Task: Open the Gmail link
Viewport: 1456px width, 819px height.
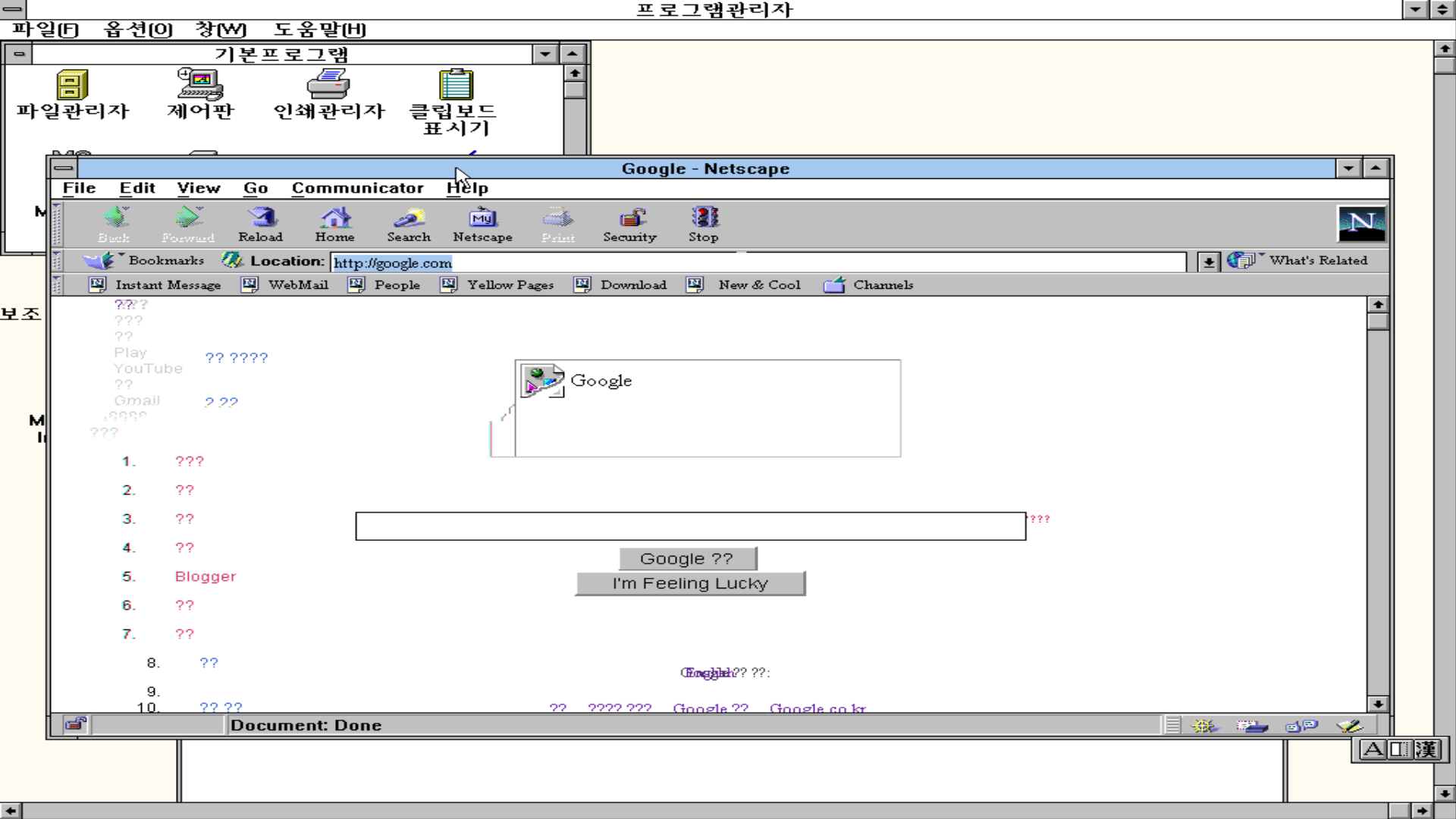Action: [137, 400]
